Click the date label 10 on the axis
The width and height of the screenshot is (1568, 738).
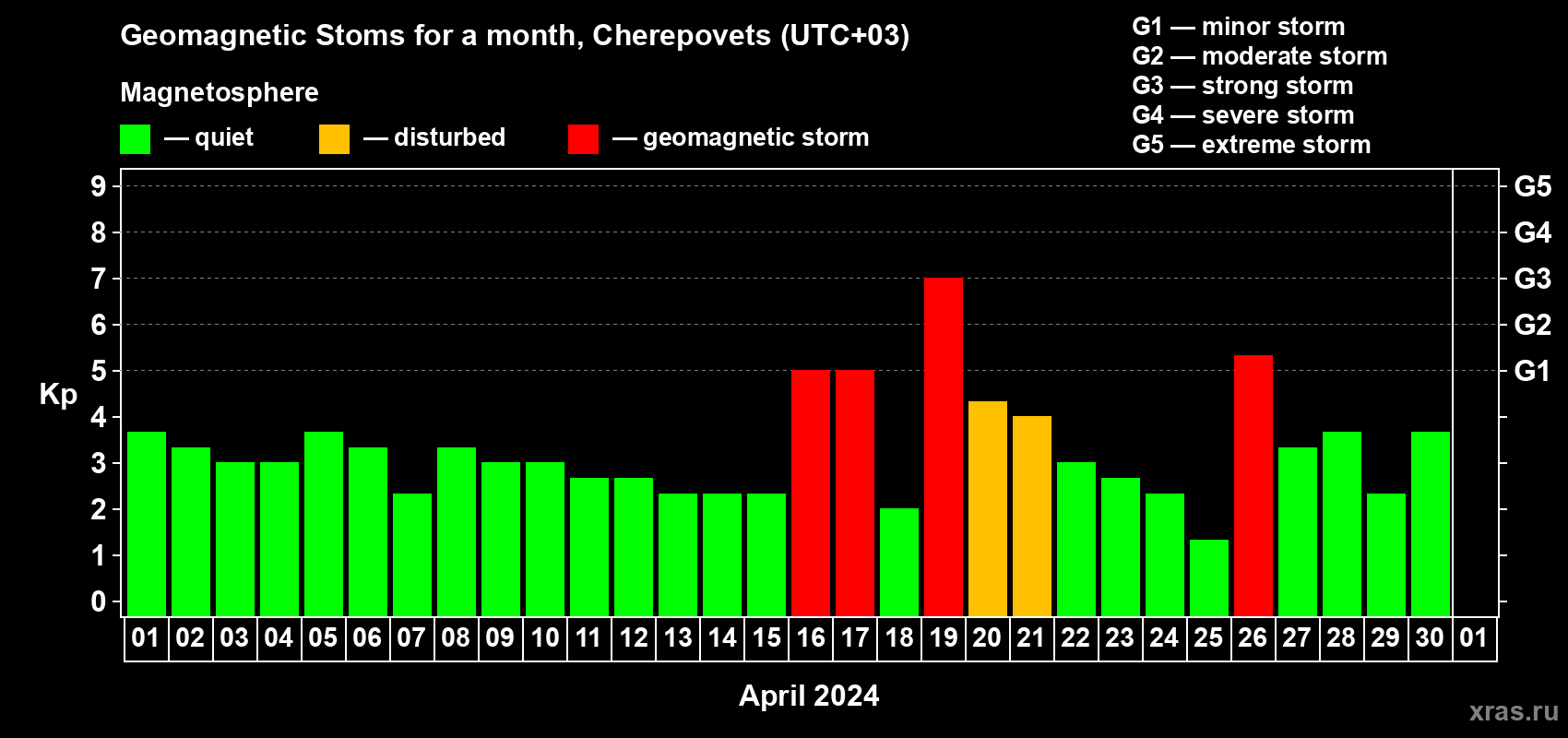click(545, 638)
